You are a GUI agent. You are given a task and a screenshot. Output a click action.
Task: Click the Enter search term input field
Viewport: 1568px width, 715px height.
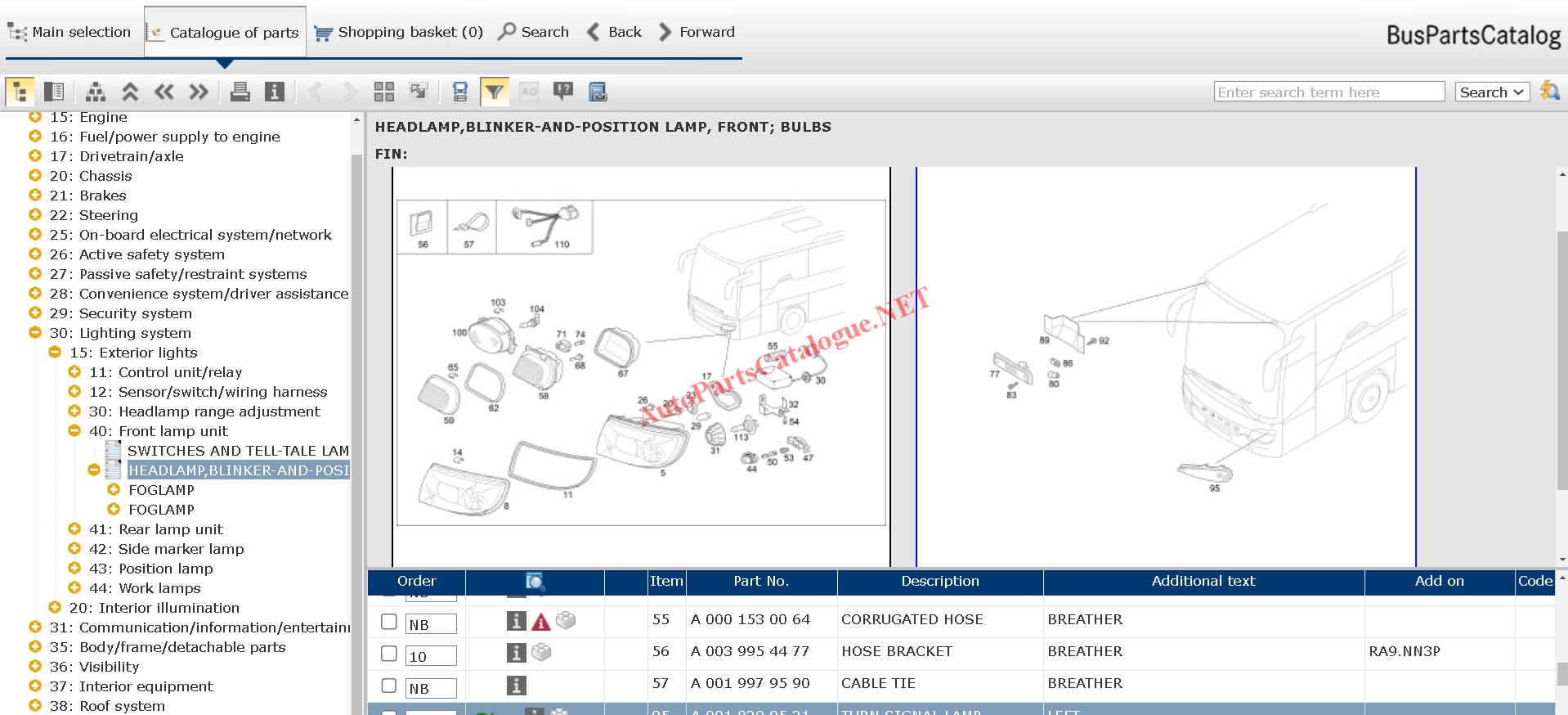(1328, 92)
